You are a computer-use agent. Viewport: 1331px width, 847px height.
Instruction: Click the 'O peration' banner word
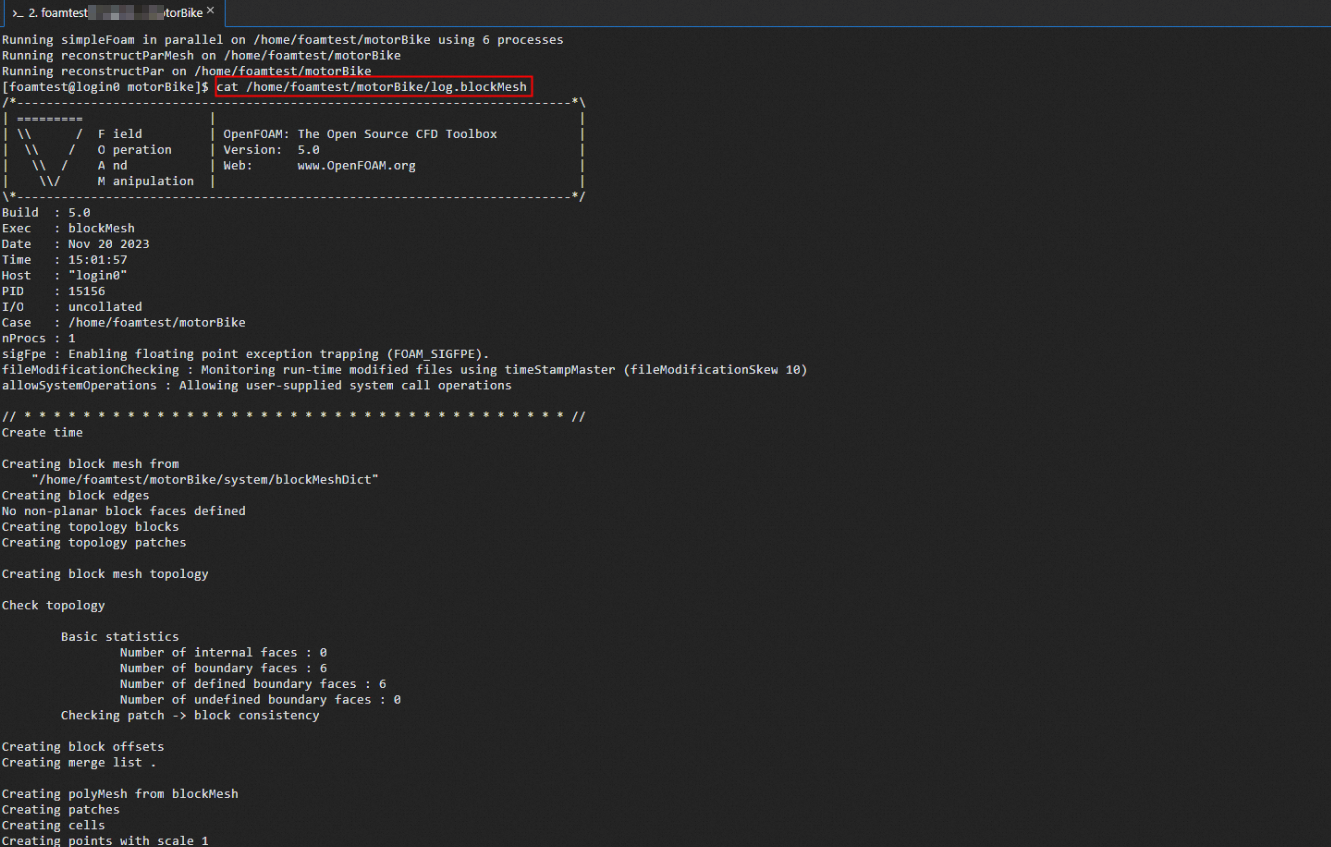point(135,150)
